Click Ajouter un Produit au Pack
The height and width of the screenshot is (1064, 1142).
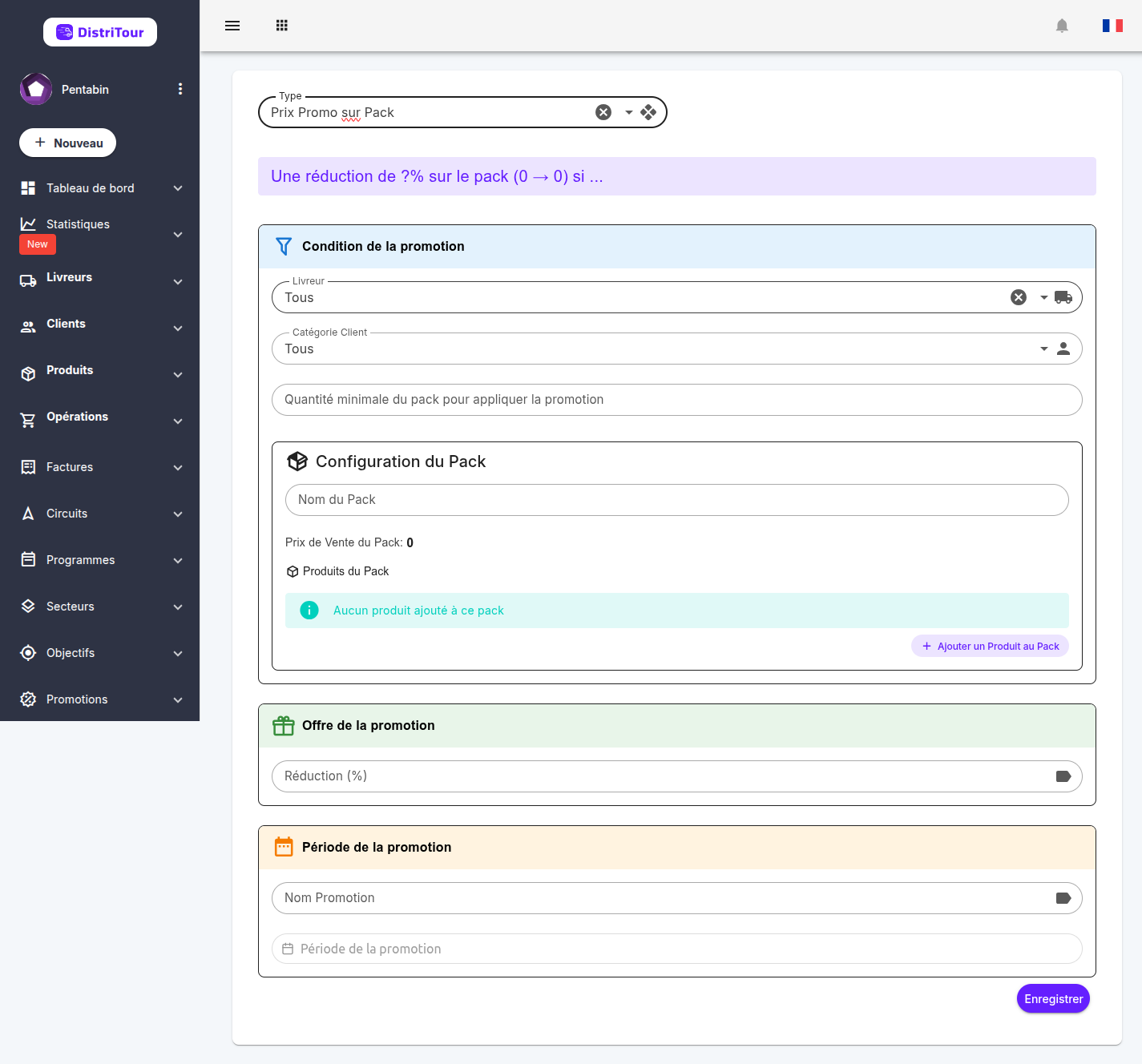pos(990,647)
